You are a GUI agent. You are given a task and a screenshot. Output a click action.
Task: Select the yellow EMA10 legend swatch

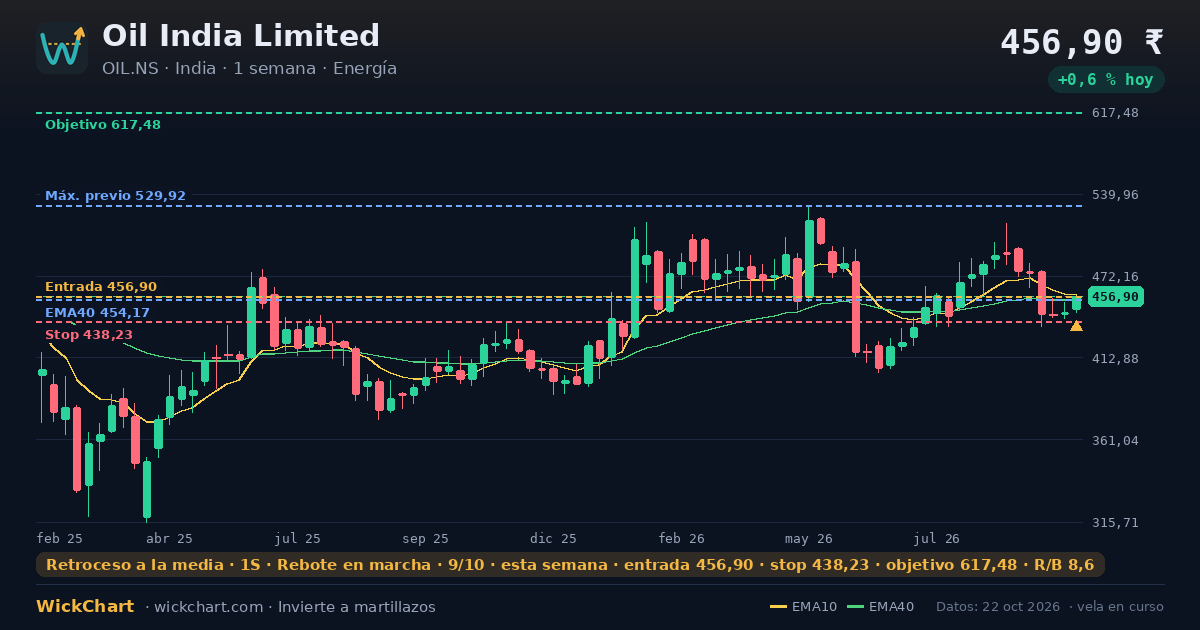point(778,607)
